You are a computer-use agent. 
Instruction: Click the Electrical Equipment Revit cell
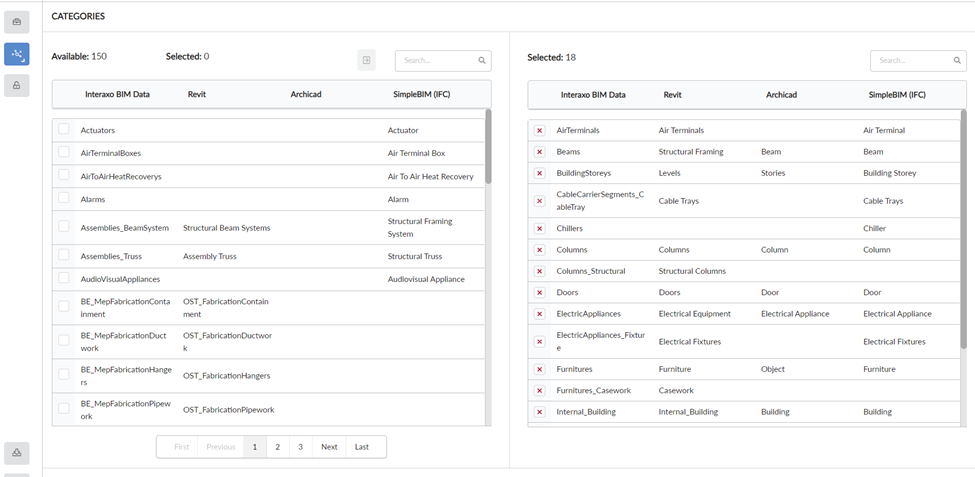695,314
